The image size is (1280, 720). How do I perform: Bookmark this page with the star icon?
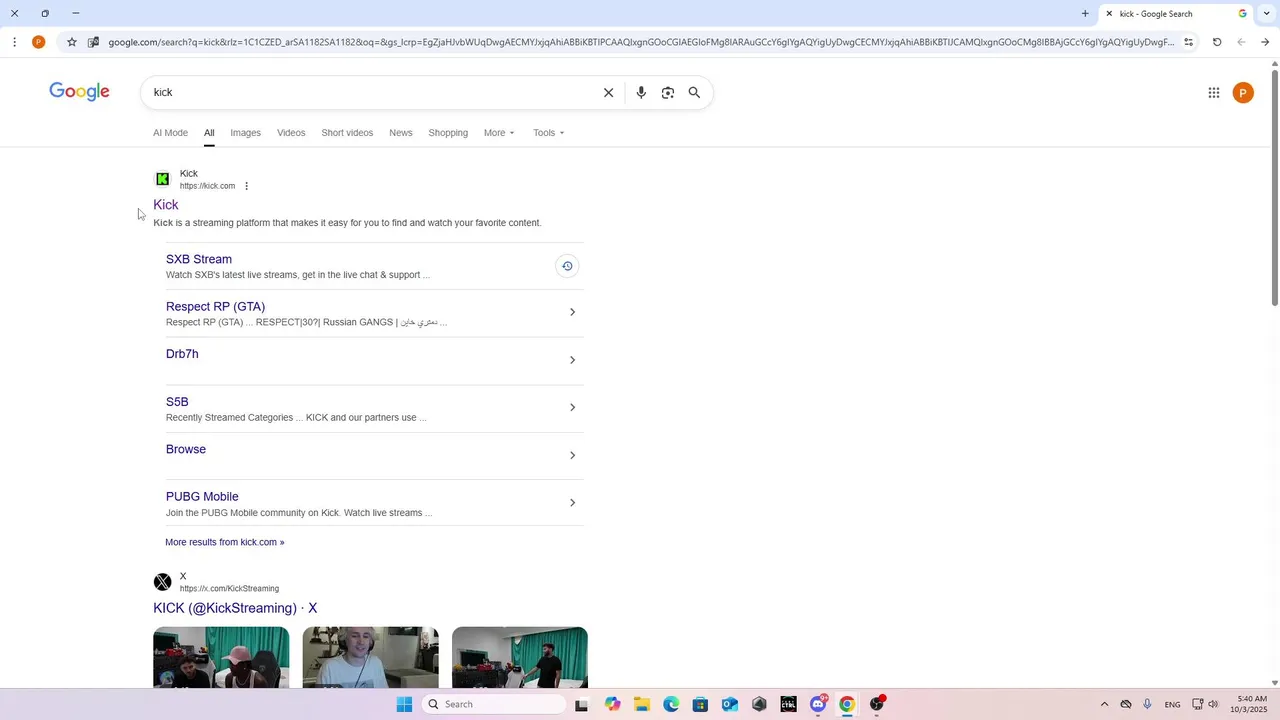pos(72,42)
